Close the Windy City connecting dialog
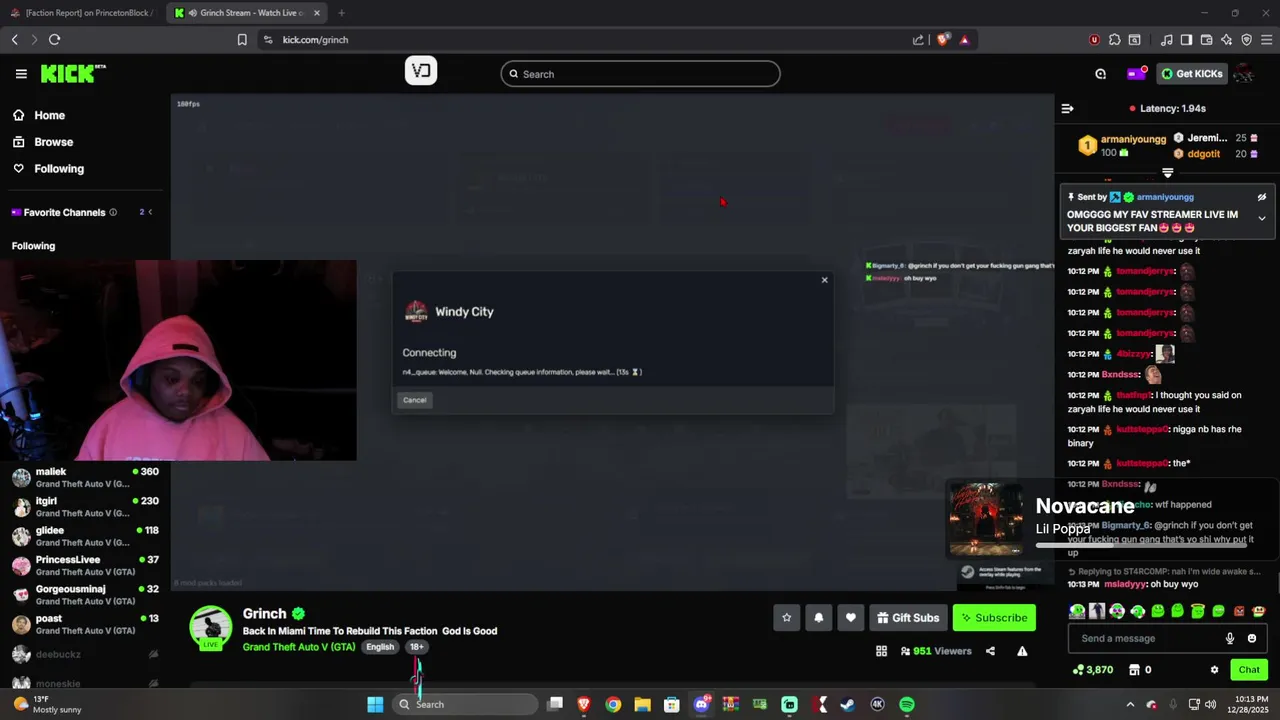Viewport: 1280px width, 720px height. click(x=824, y=280)
